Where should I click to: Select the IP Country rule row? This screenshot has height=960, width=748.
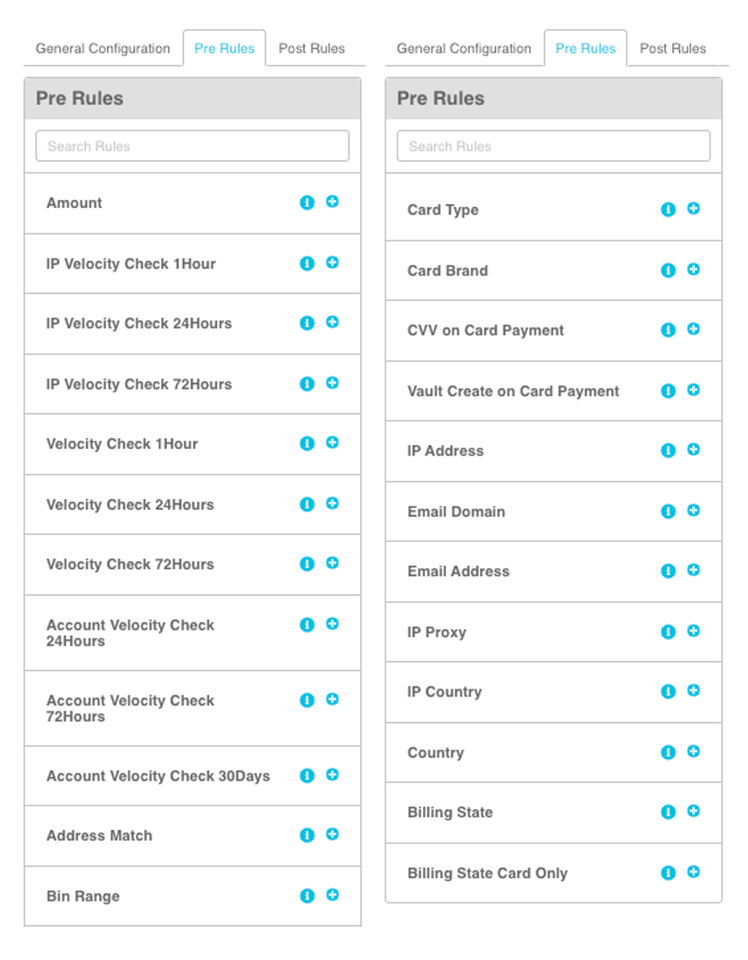(x=553, y=692)
